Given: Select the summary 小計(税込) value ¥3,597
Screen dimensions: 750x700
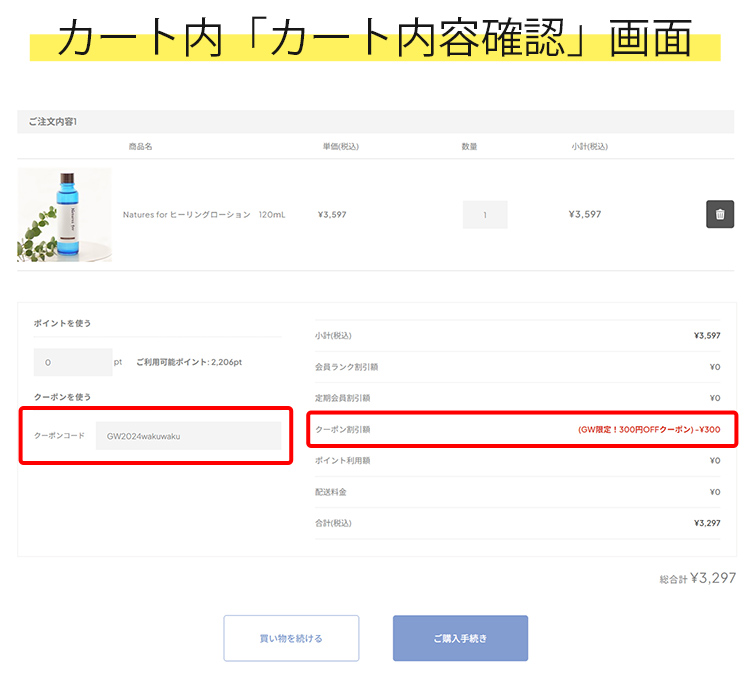Looking at the screenshot, I should [x=707, y=335].
